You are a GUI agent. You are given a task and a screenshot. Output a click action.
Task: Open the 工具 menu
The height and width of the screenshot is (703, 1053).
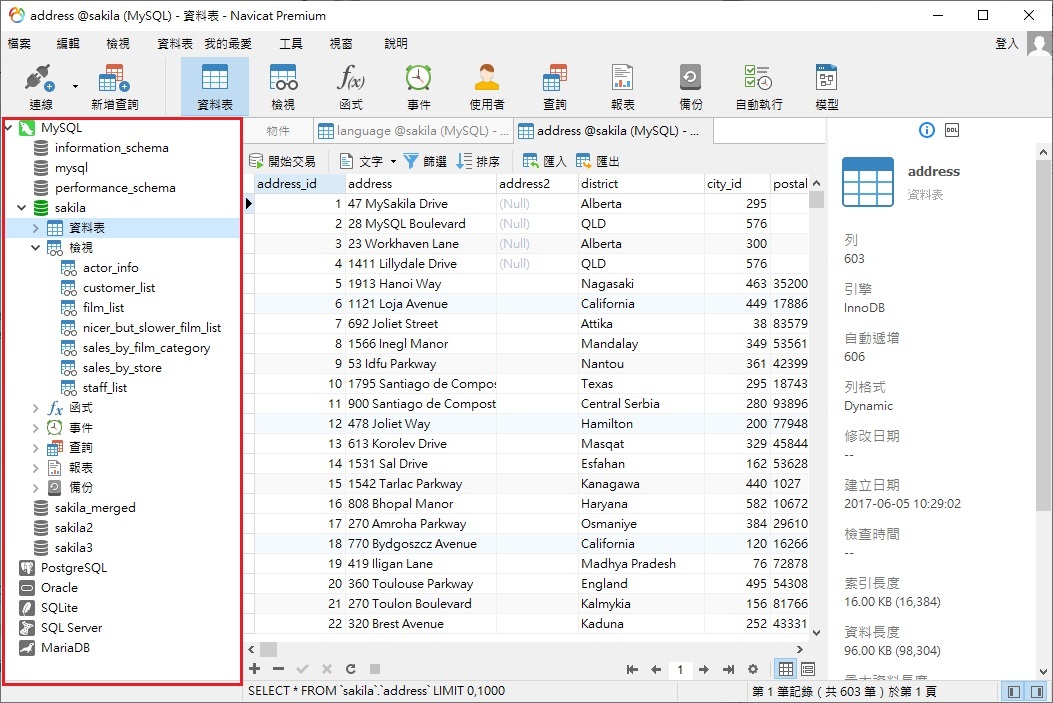point(291,44)
